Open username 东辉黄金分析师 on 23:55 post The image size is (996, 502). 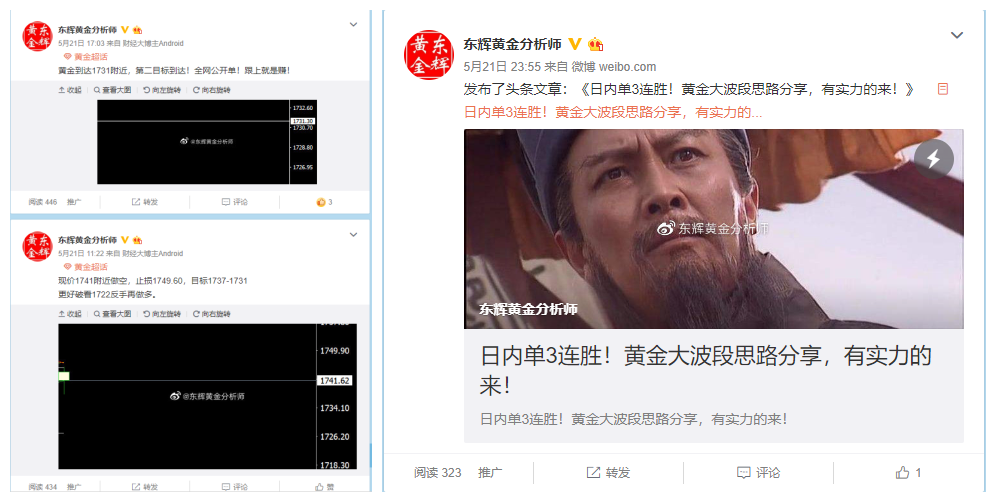click(x=513, y=44)
